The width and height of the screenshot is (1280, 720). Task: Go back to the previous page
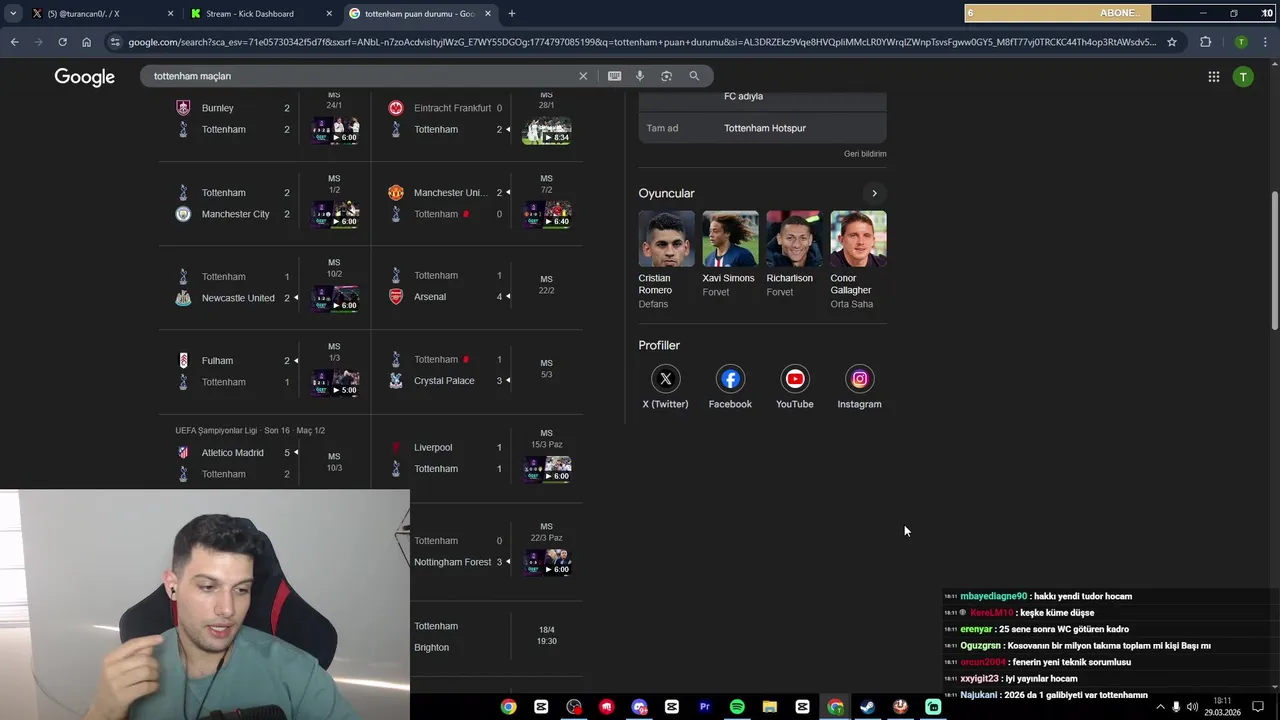[x=14, y=42]
